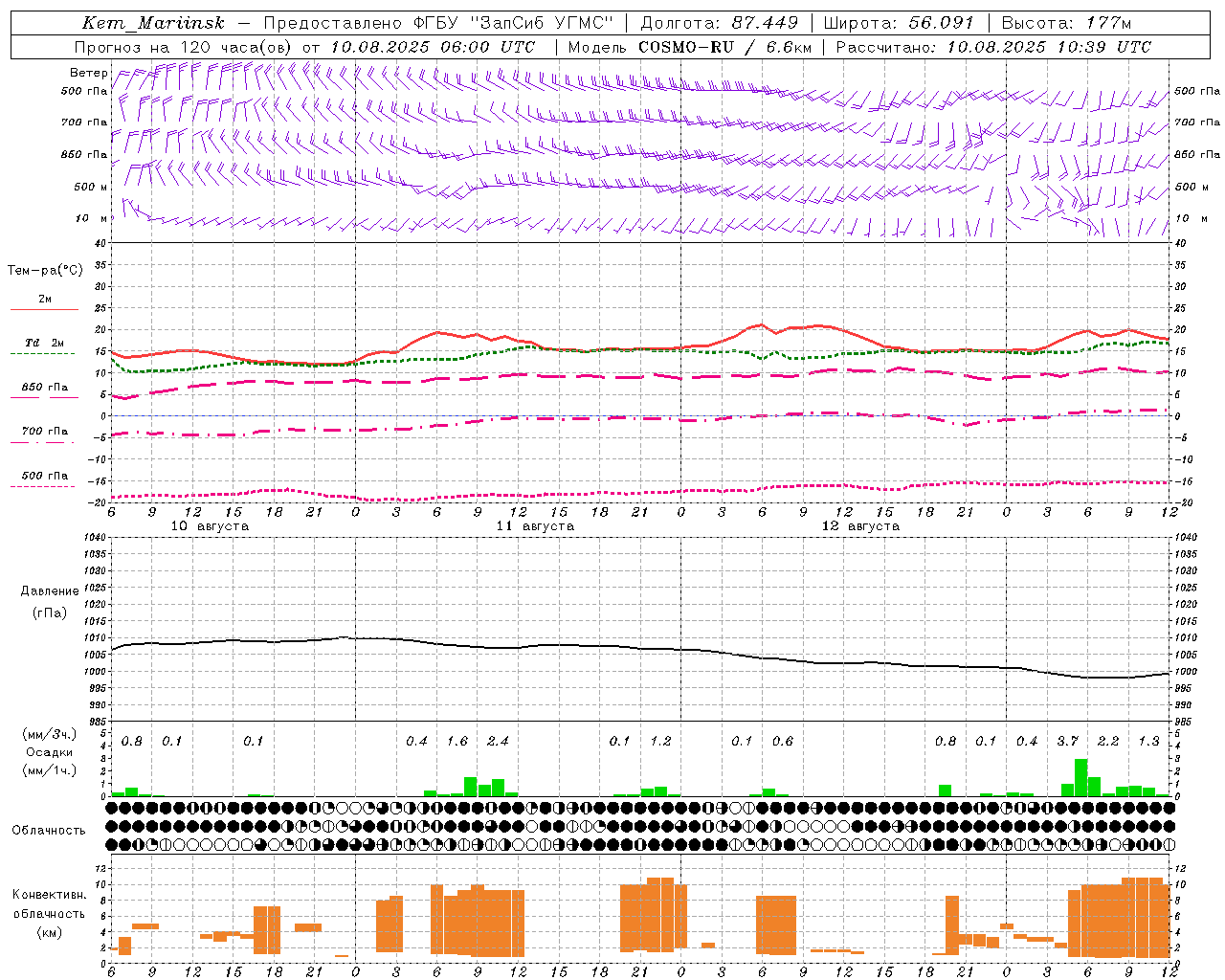Click the 2.4 precipitation total
The width and height of the screenshot is (1225, 980).
(498, 741)
